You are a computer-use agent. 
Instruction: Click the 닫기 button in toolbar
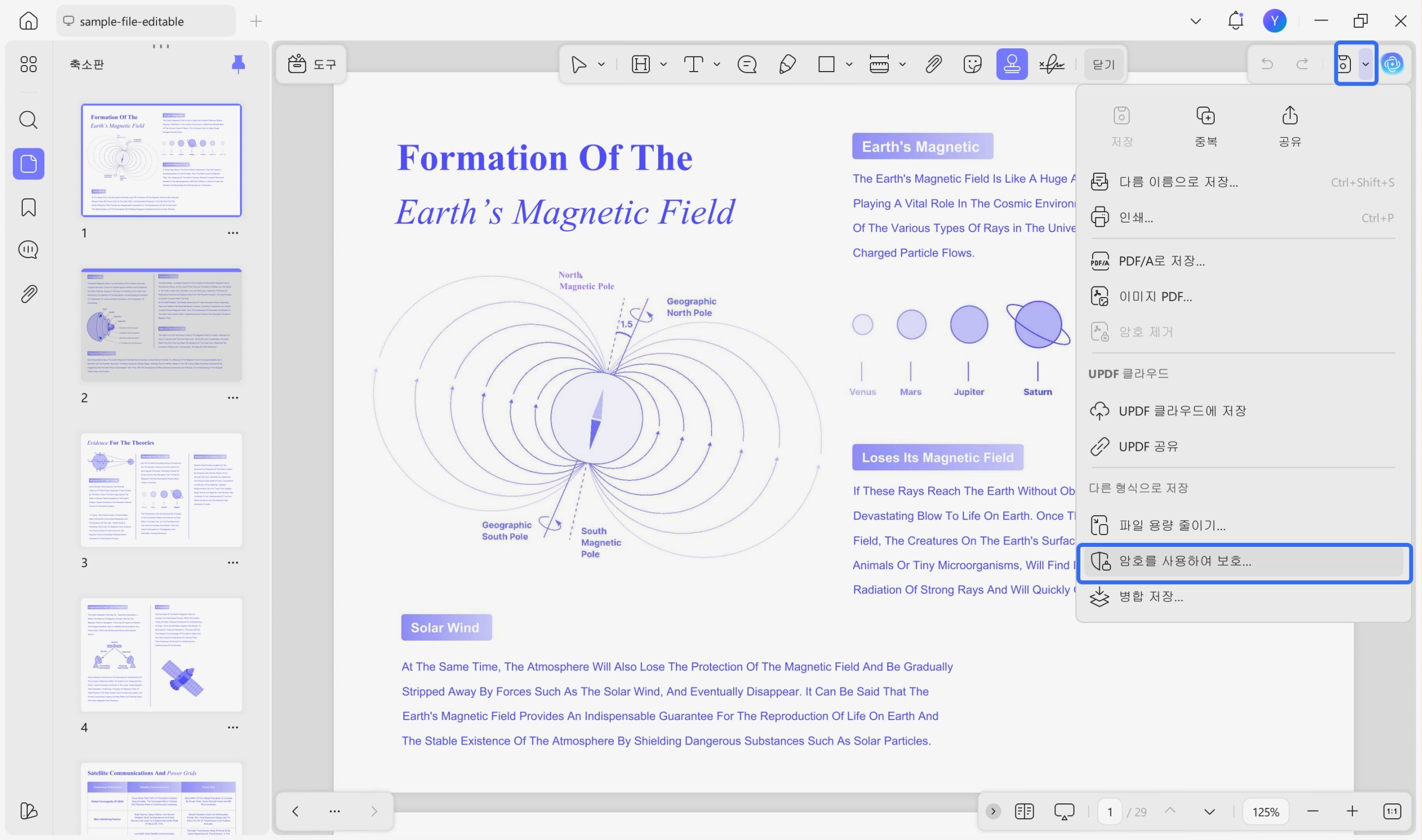point(1103,64)
